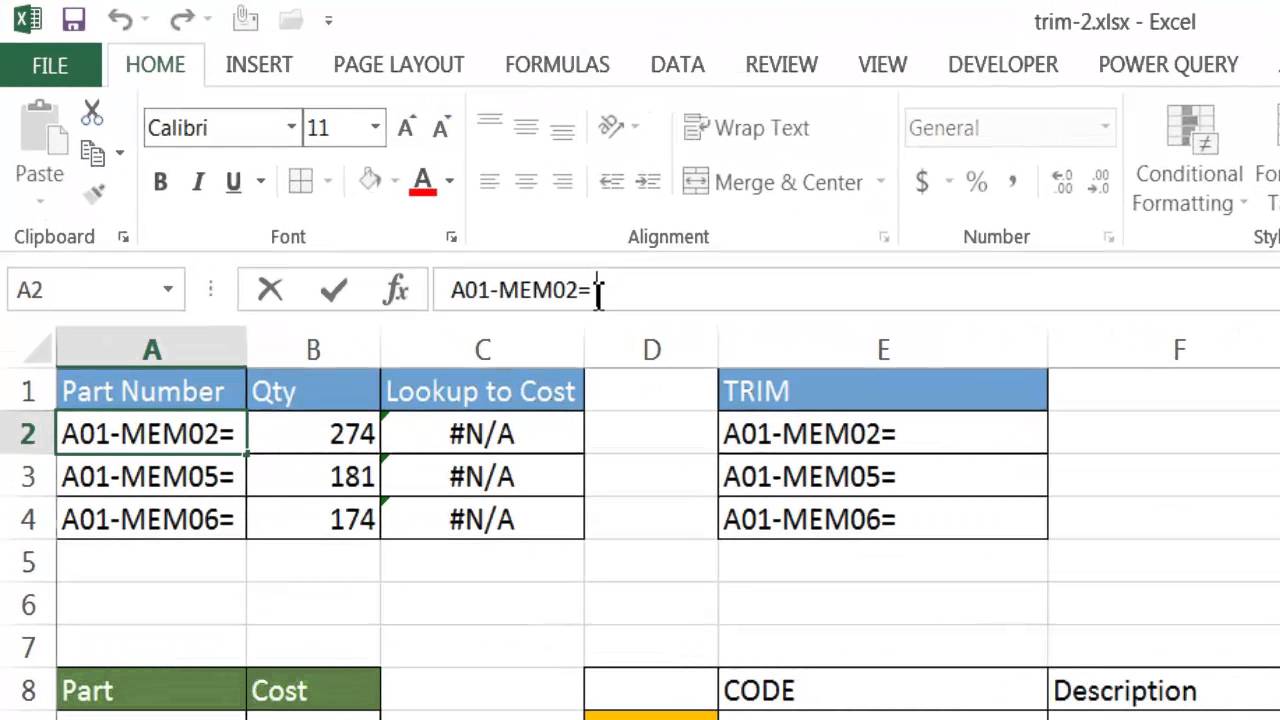Click the Format Painter brush
Screen dimensions: 1280x720
point(93,194)
